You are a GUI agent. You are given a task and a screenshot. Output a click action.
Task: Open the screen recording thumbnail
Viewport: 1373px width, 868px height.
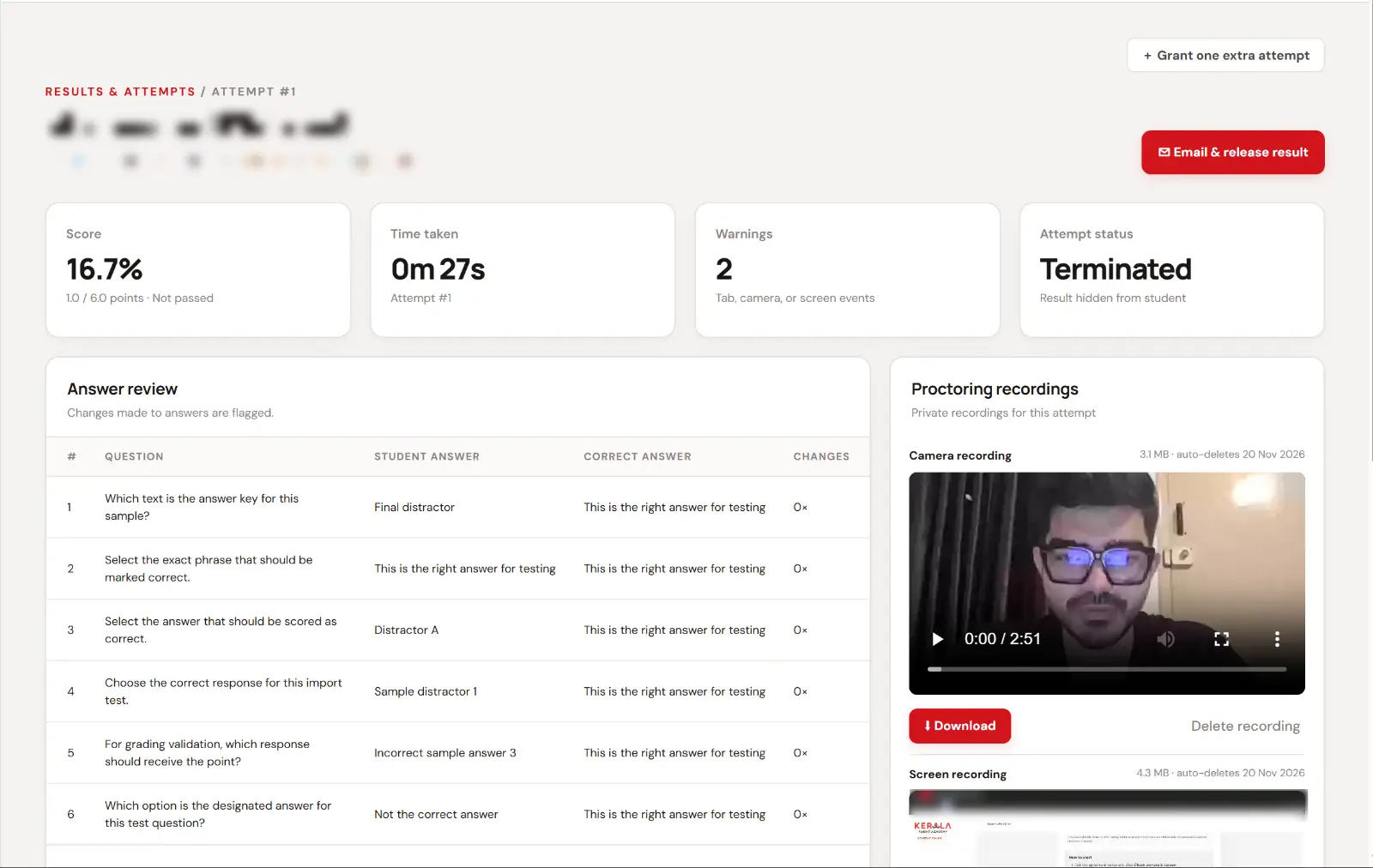[1107, 828]
